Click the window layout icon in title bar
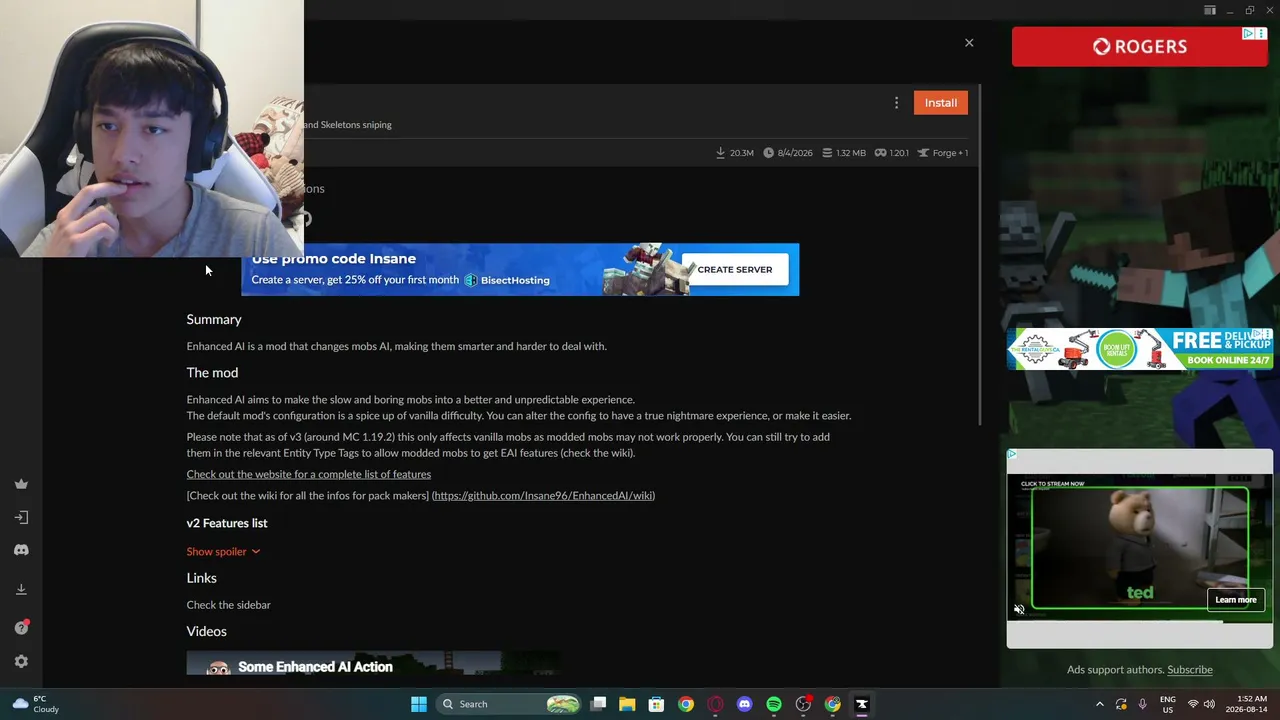The height and width of the screenshot is (720, 1280). pyautogui.click(x=1210, y=10)
